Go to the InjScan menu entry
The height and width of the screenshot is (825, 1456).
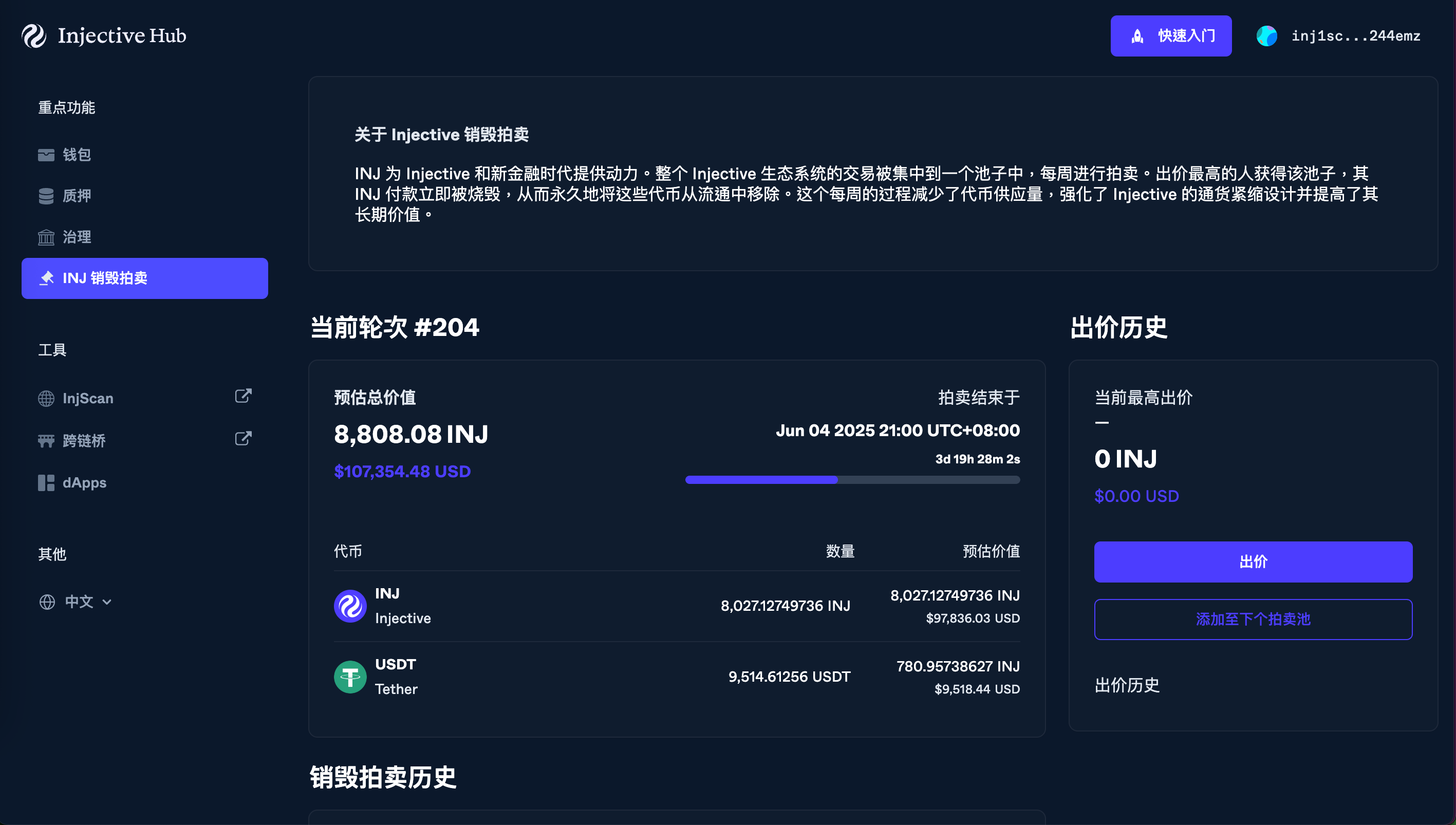88,398
